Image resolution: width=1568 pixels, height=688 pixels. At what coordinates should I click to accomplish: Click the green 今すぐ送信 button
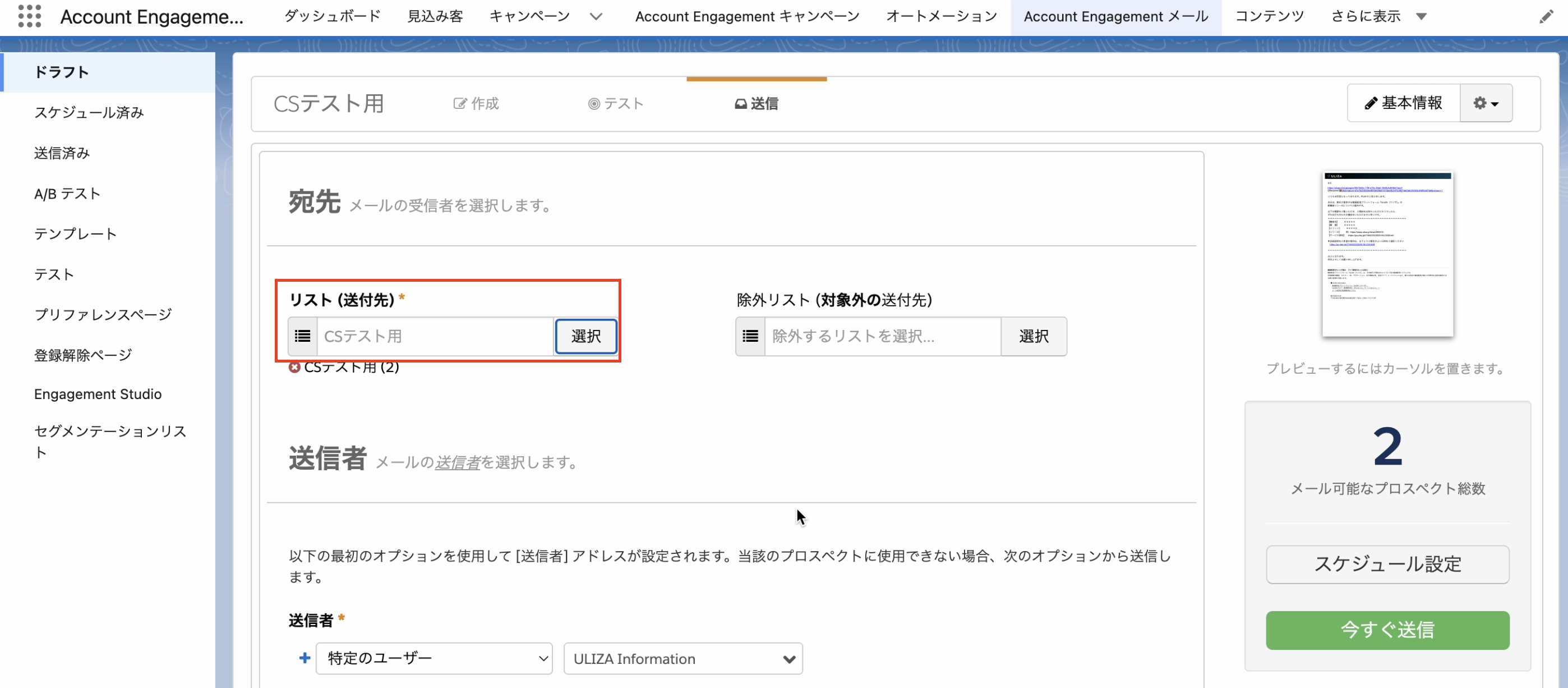point(1387,630)
